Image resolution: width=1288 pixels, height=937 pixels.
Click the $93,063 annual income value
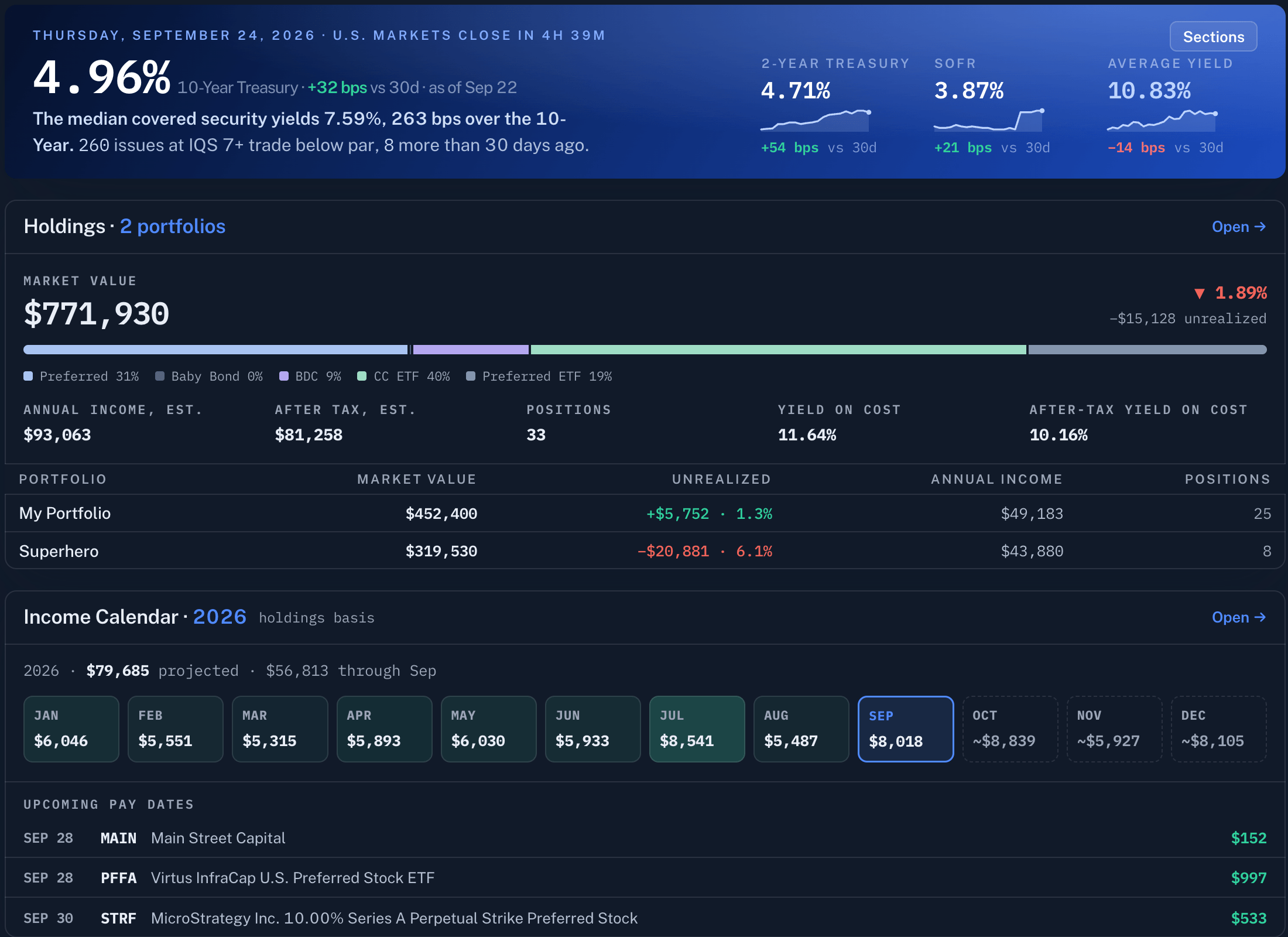click(57, 435)
